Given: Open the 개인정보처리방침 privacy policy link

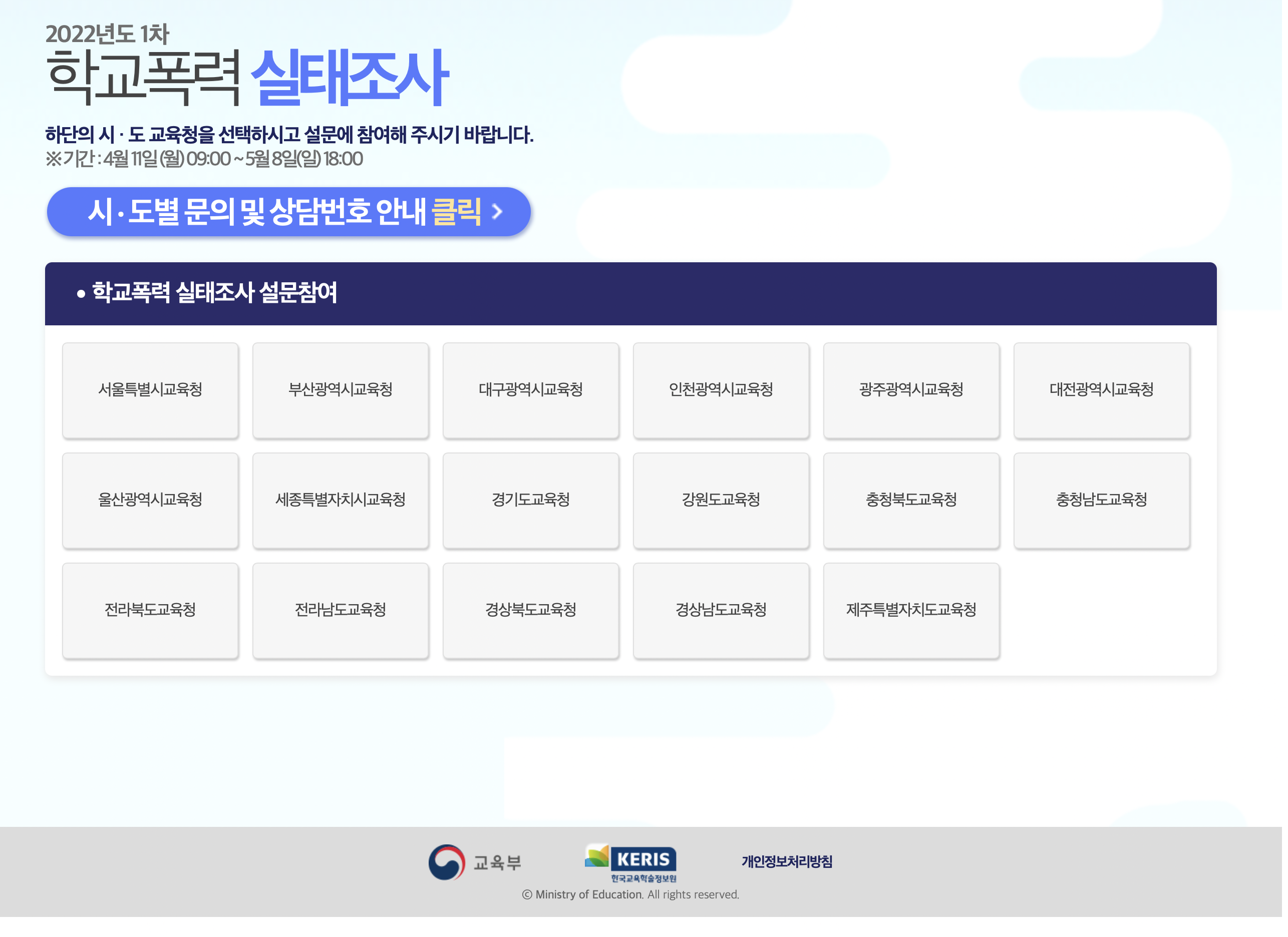Looking at the screenshot, I should coord(787,860).
